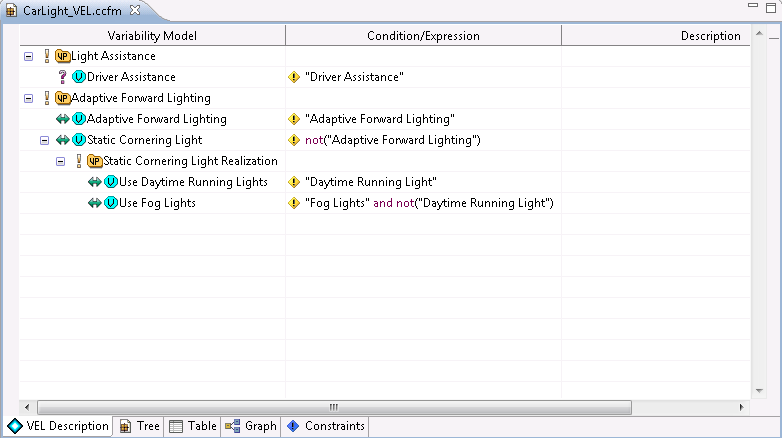Click the cyan circle icon of Use Fog Lights
This screenshot has height=438, width=782.
pos(111,203)
